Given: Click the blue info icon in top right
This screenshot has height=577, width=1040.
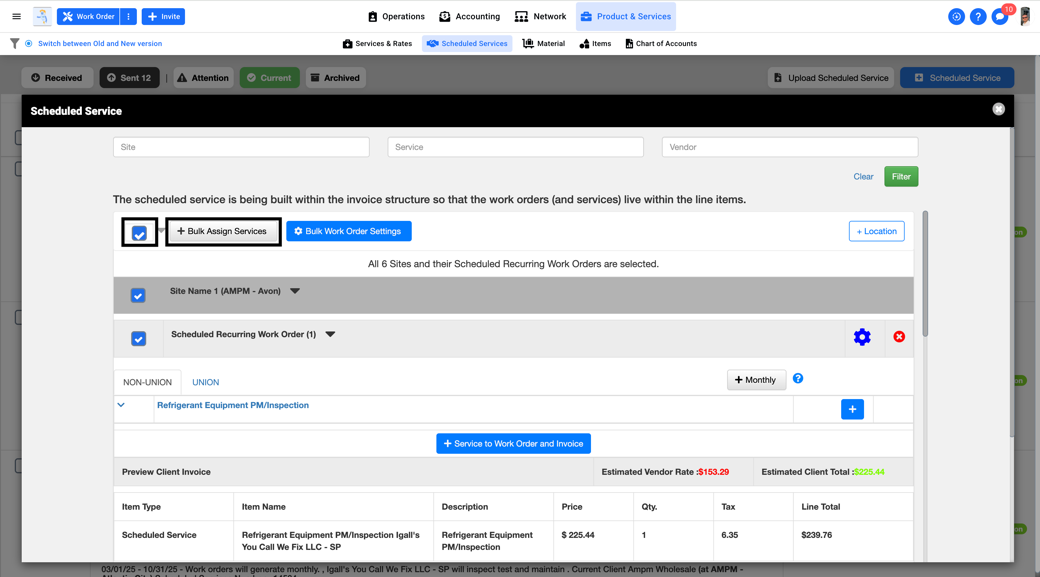Looking at the screenshot, I should (x=957, y=16).
